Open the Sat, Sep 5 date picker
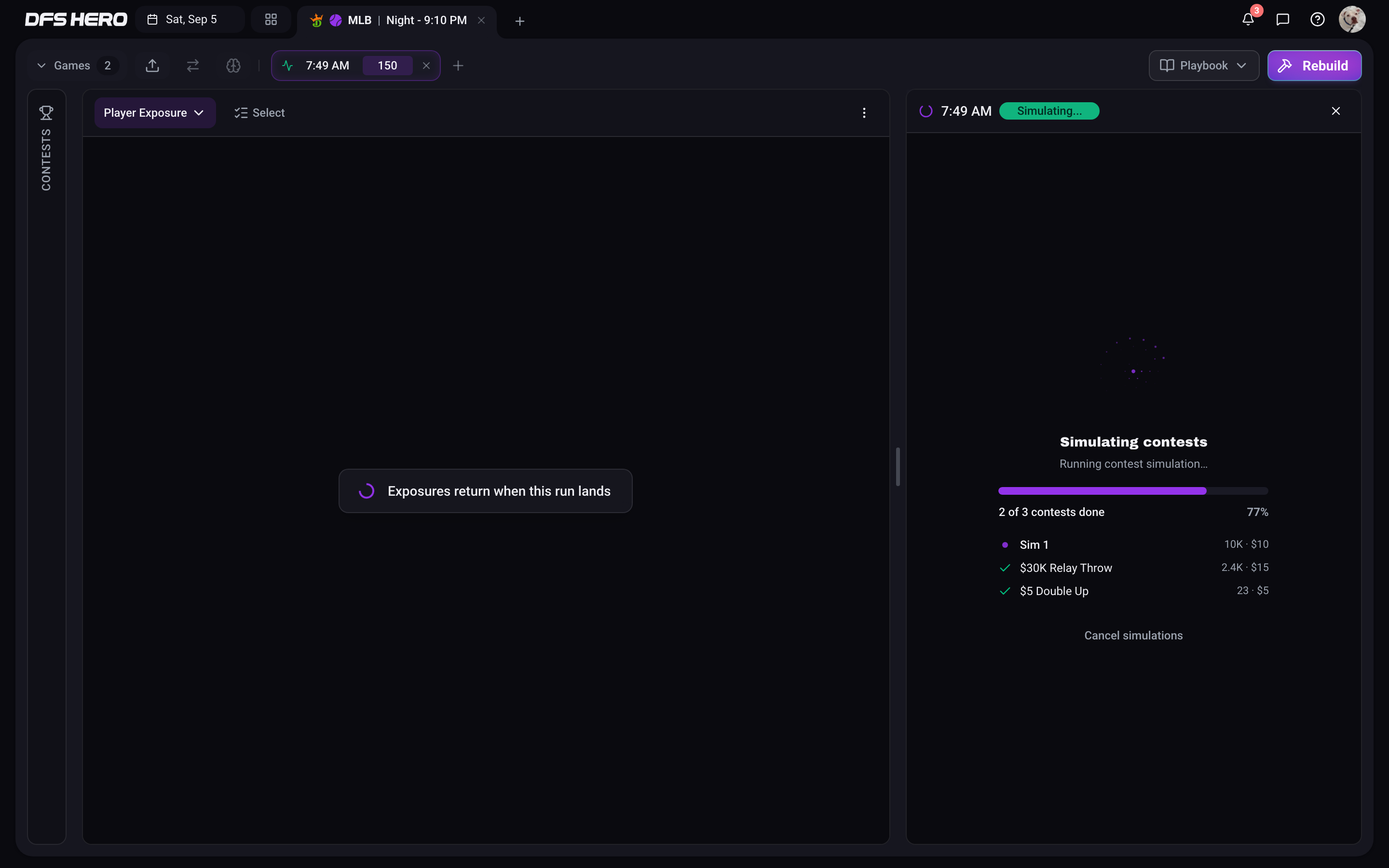Screen dimensions: 1389x868 click(x=190, y=19)
